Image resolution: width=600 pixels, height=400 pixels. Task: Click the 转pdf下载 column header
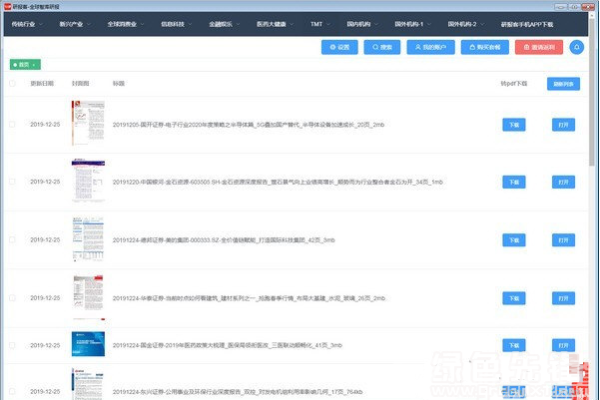[x=514, y=83]
